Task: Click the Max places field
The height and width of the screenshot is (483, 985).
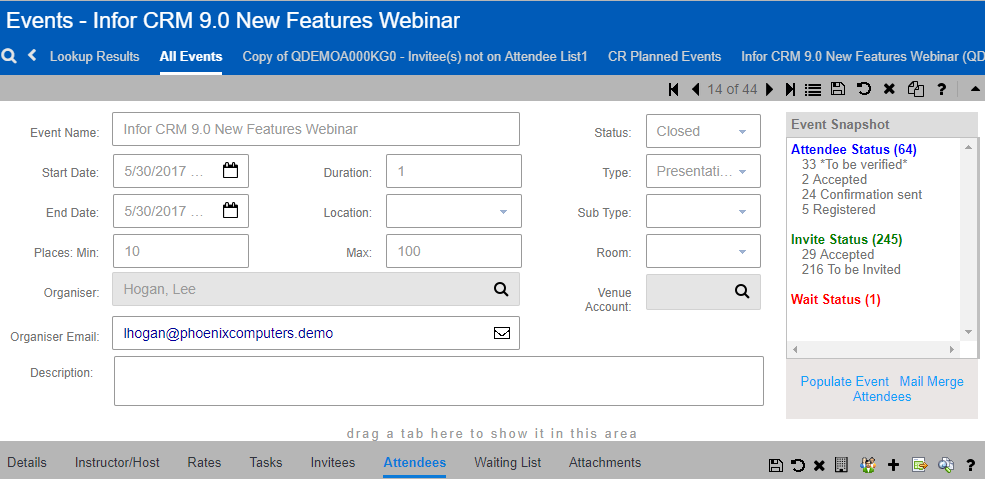Action: point(454,251)
